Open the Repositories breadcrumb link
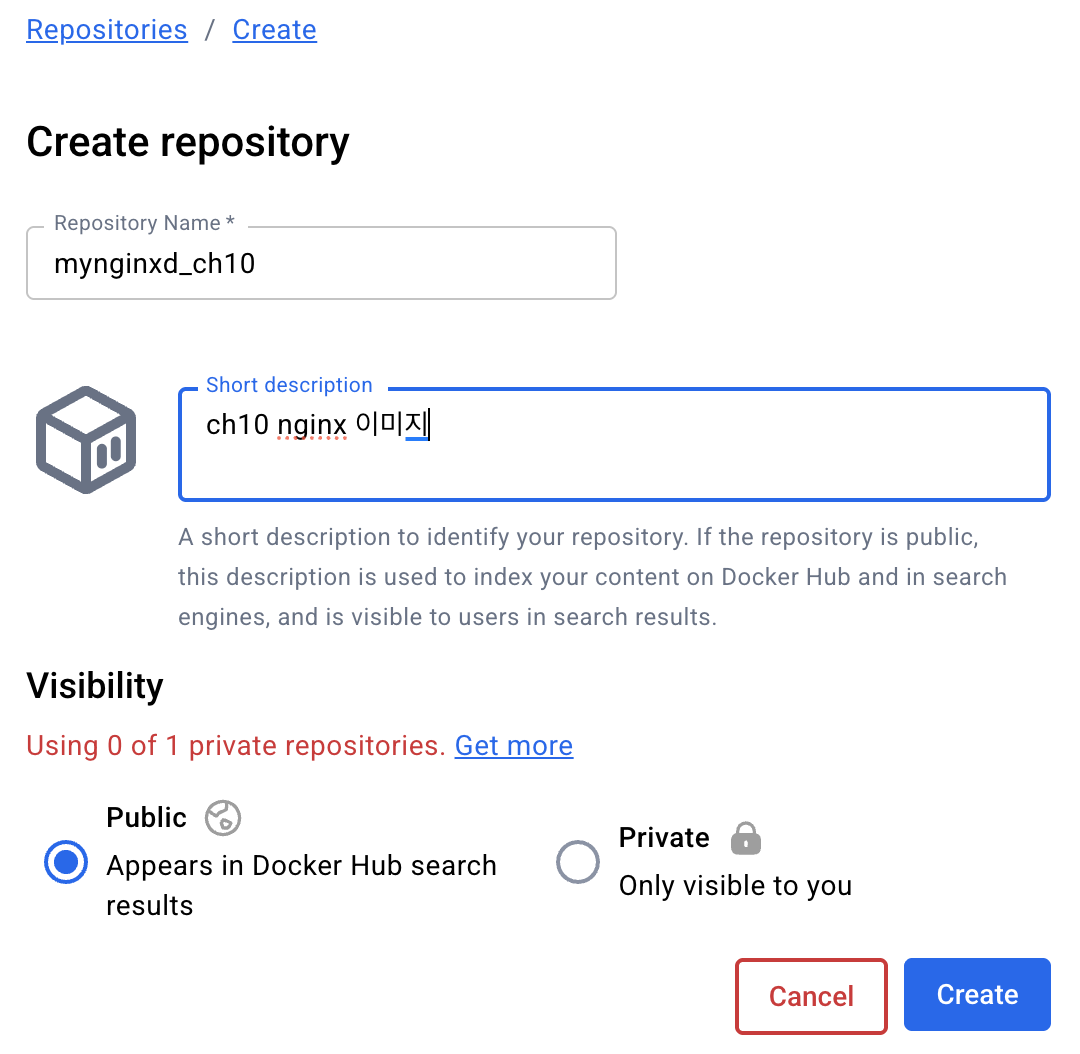The height and width of the screenshot is (1054, 1080). [x=106, y=29]
